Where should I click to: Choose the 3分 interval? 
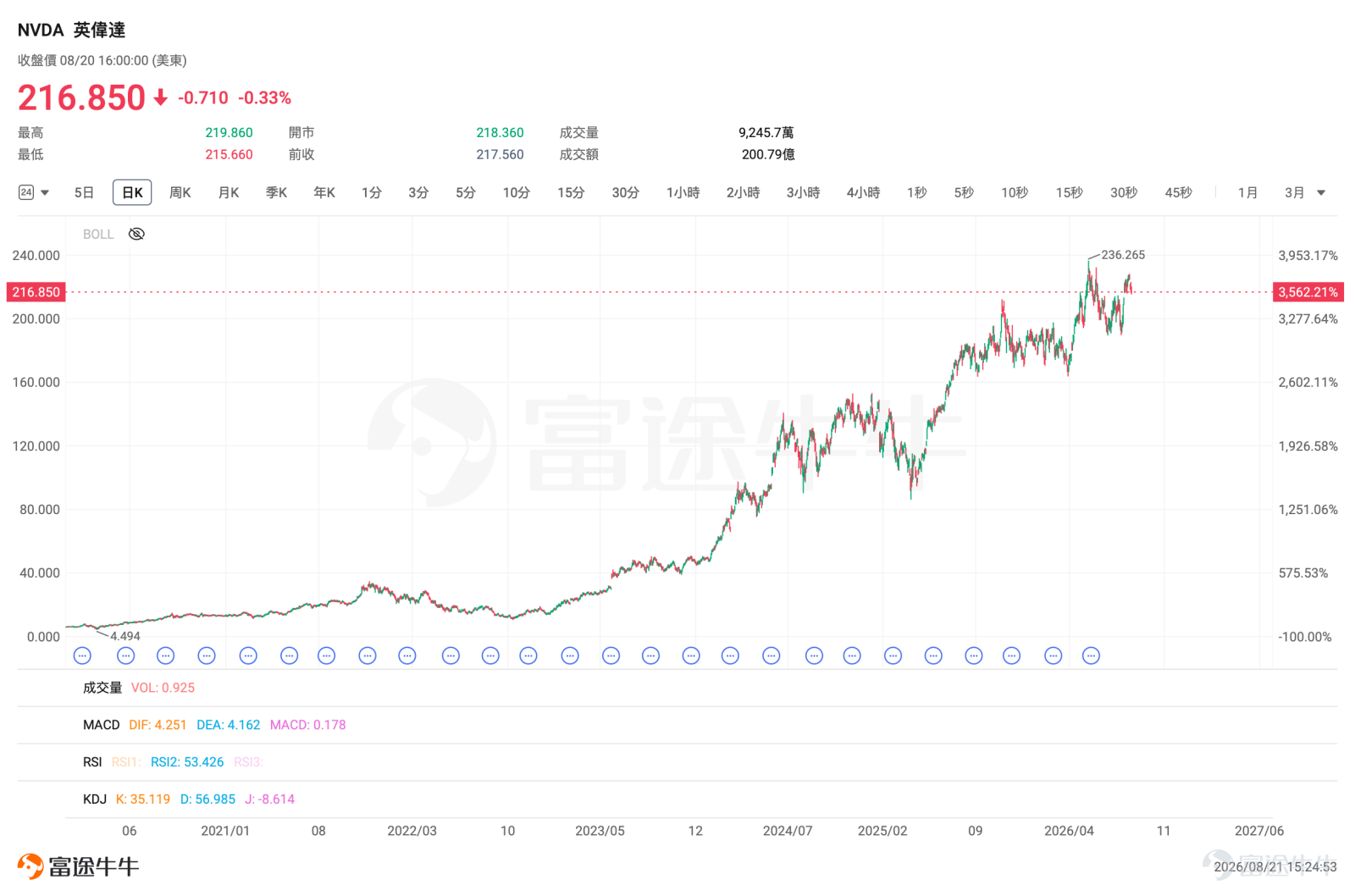tap(418, 192)
